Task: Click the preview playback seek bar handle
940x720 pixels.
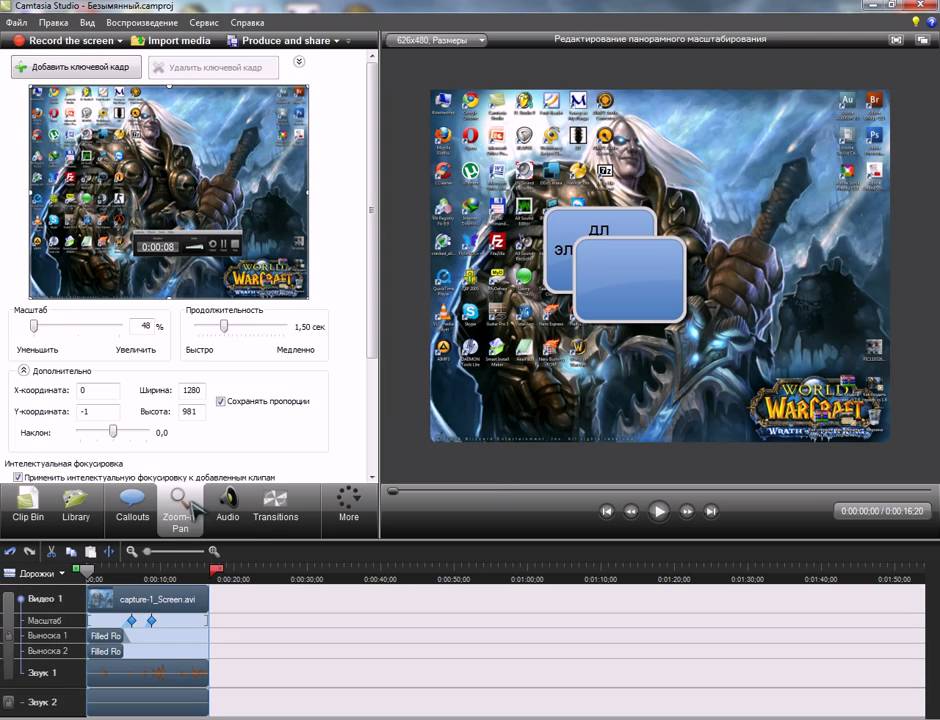Action: (x=393, y=491)
